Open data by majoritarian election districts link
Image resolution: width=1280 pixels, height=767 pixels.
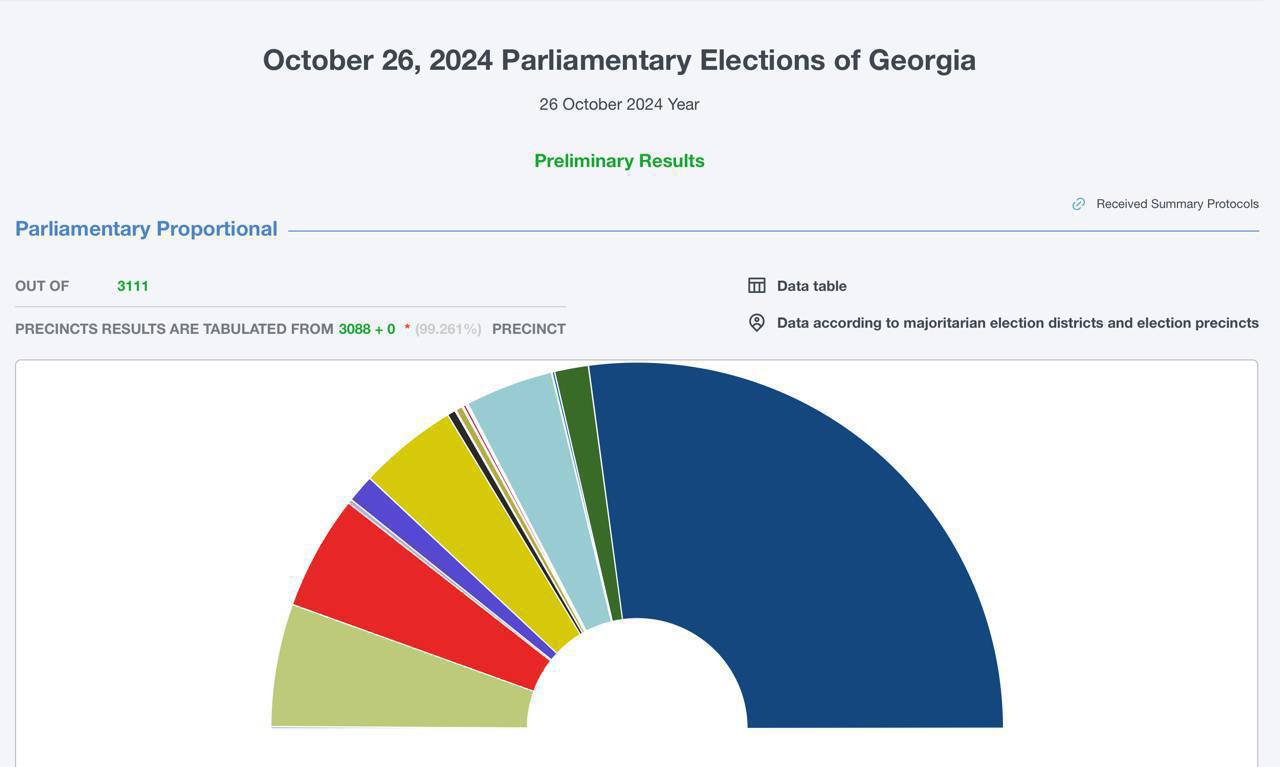[x=1017, y=323]
